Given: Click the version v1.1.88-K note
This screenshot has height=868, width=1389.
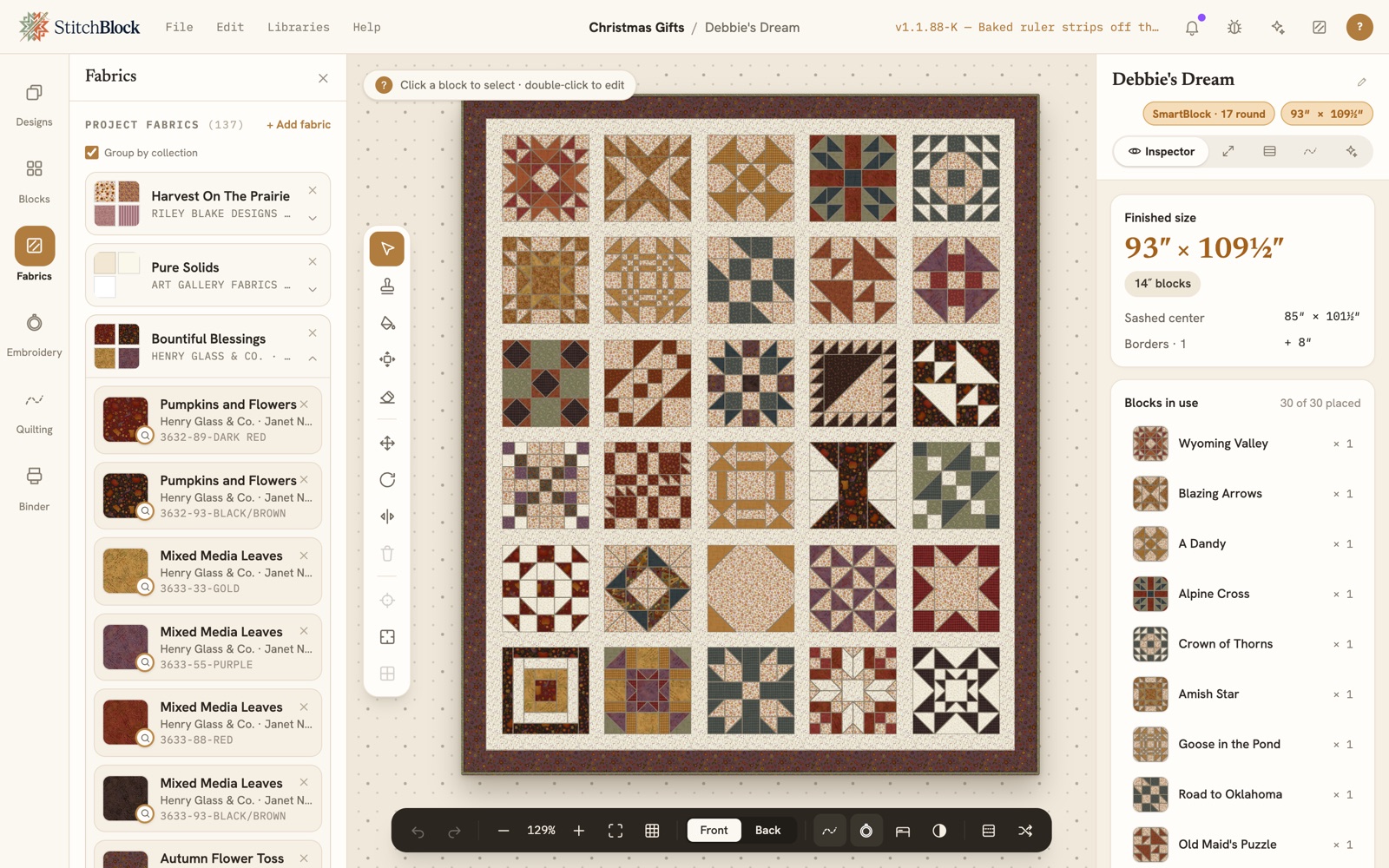Looking at the screenshot, I should point(1027,28).
